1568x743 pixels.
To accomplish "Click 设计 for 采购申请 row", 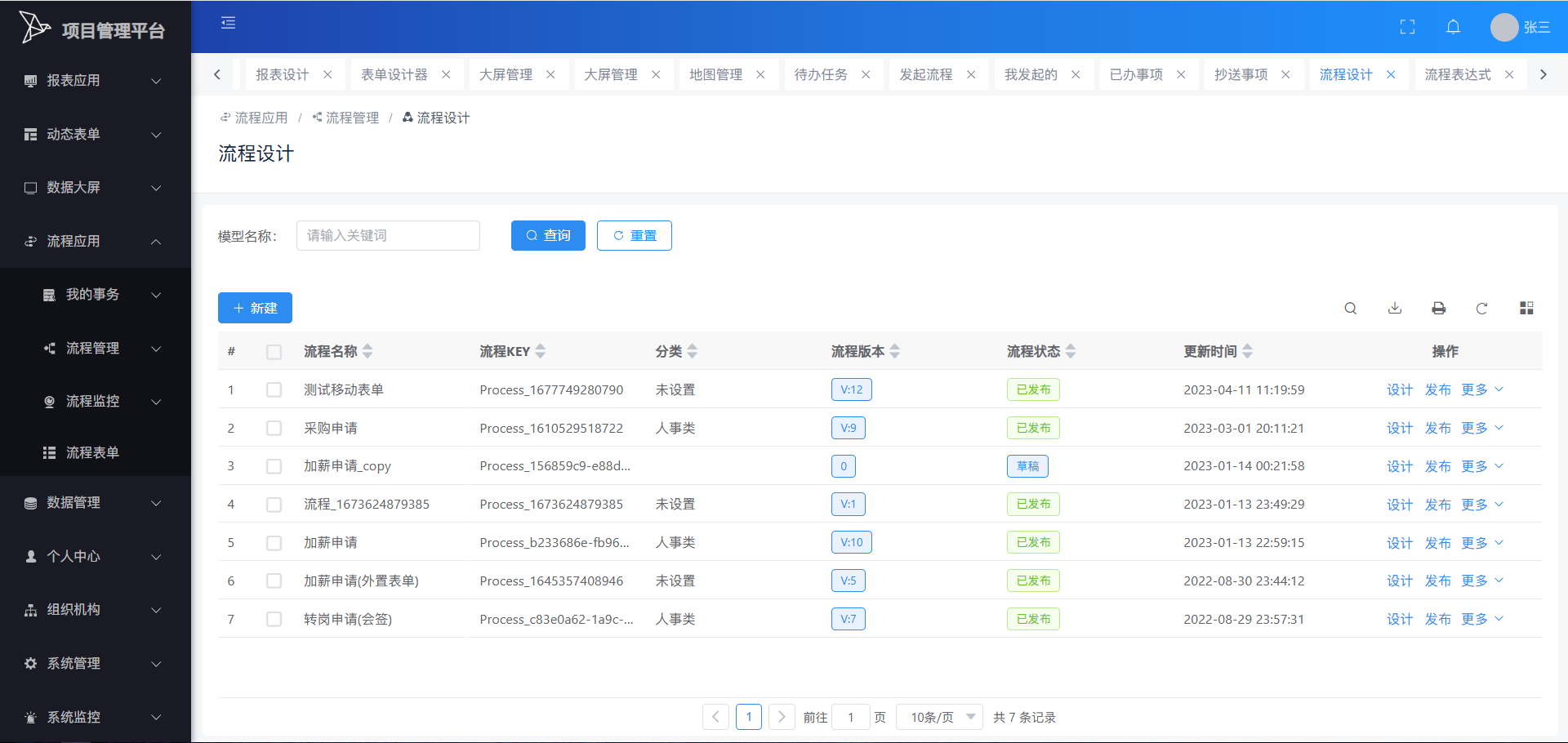I will click(x=1399, y=428).
